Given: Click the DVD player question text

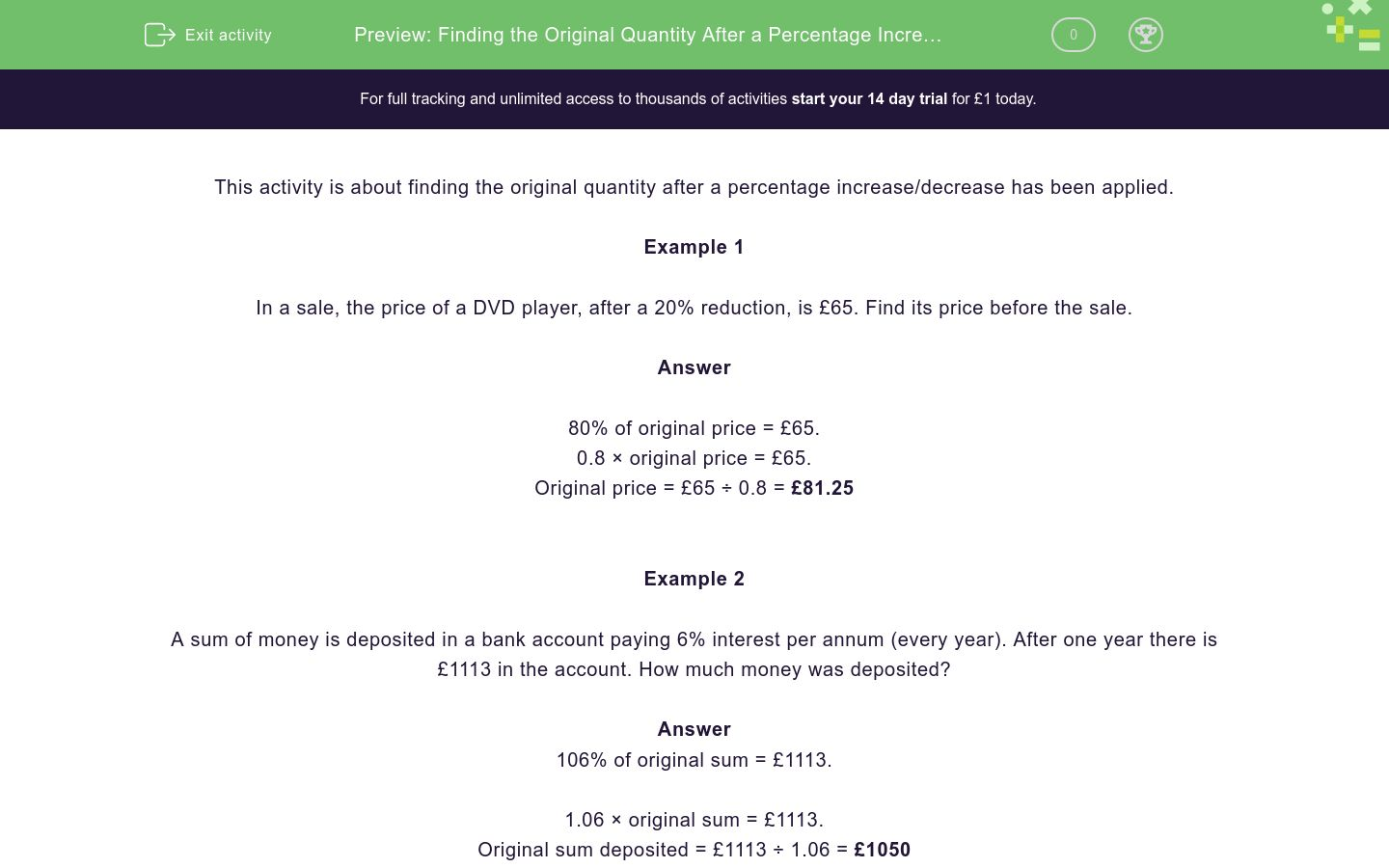Looking at the screenshot, I should 694,308.
